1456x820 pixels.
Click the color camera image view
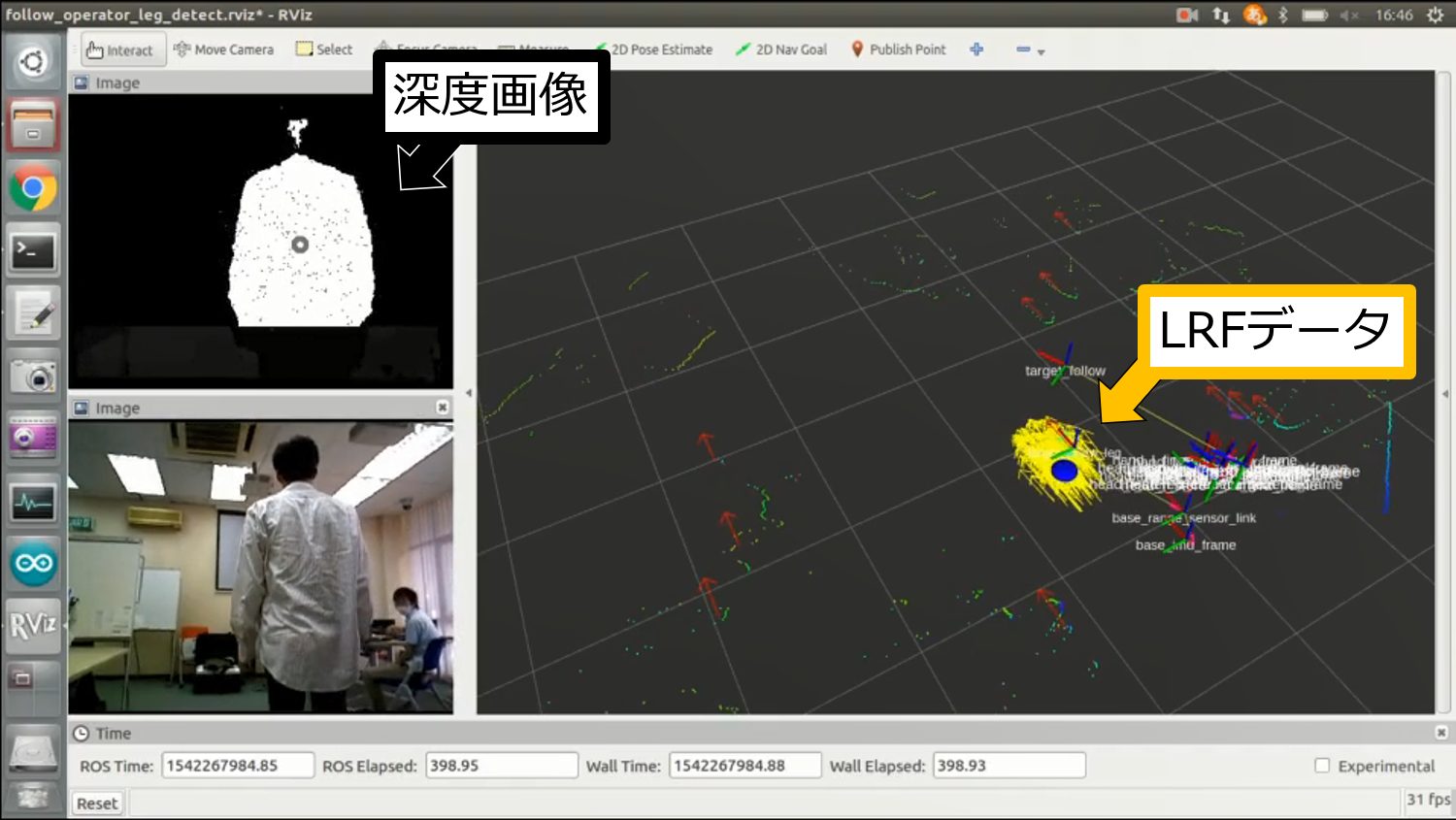(260, 567)
